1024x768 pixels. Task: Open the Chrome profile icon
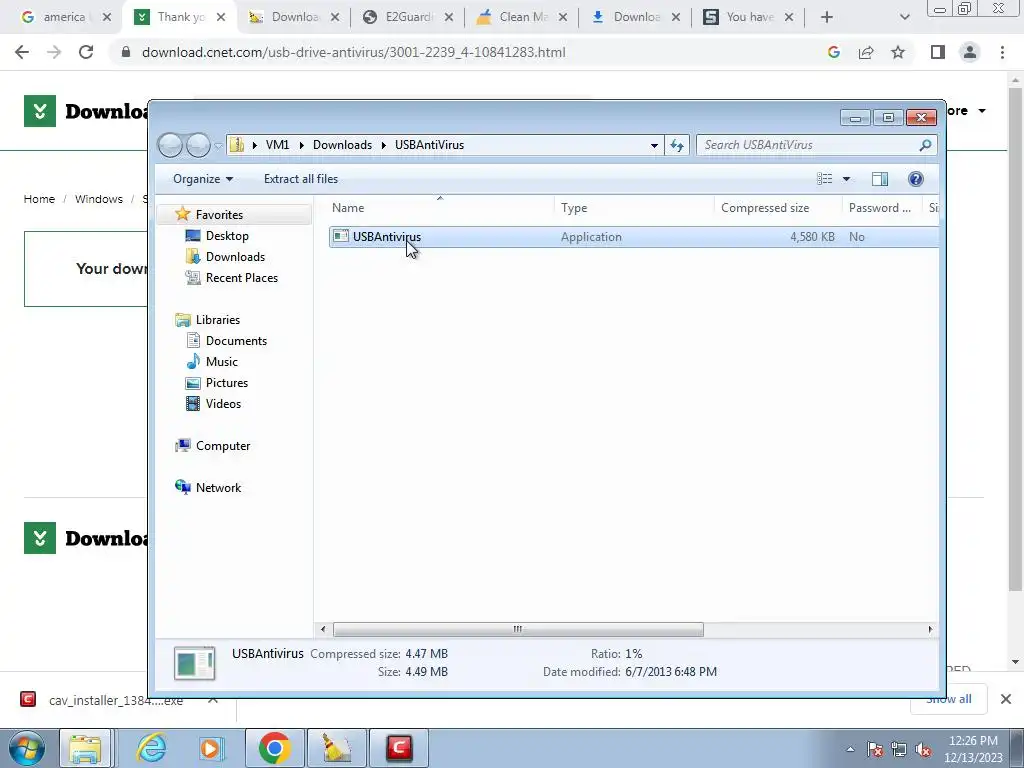click(x=970, y=52)
